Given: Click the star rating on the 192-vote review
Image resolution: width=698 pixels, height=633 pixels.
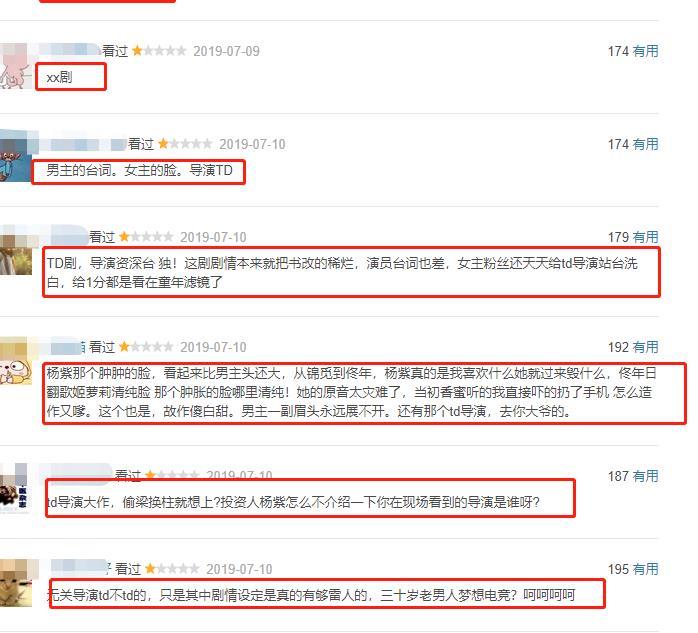Looking at the screenshot, I should (x=146, y=346).
